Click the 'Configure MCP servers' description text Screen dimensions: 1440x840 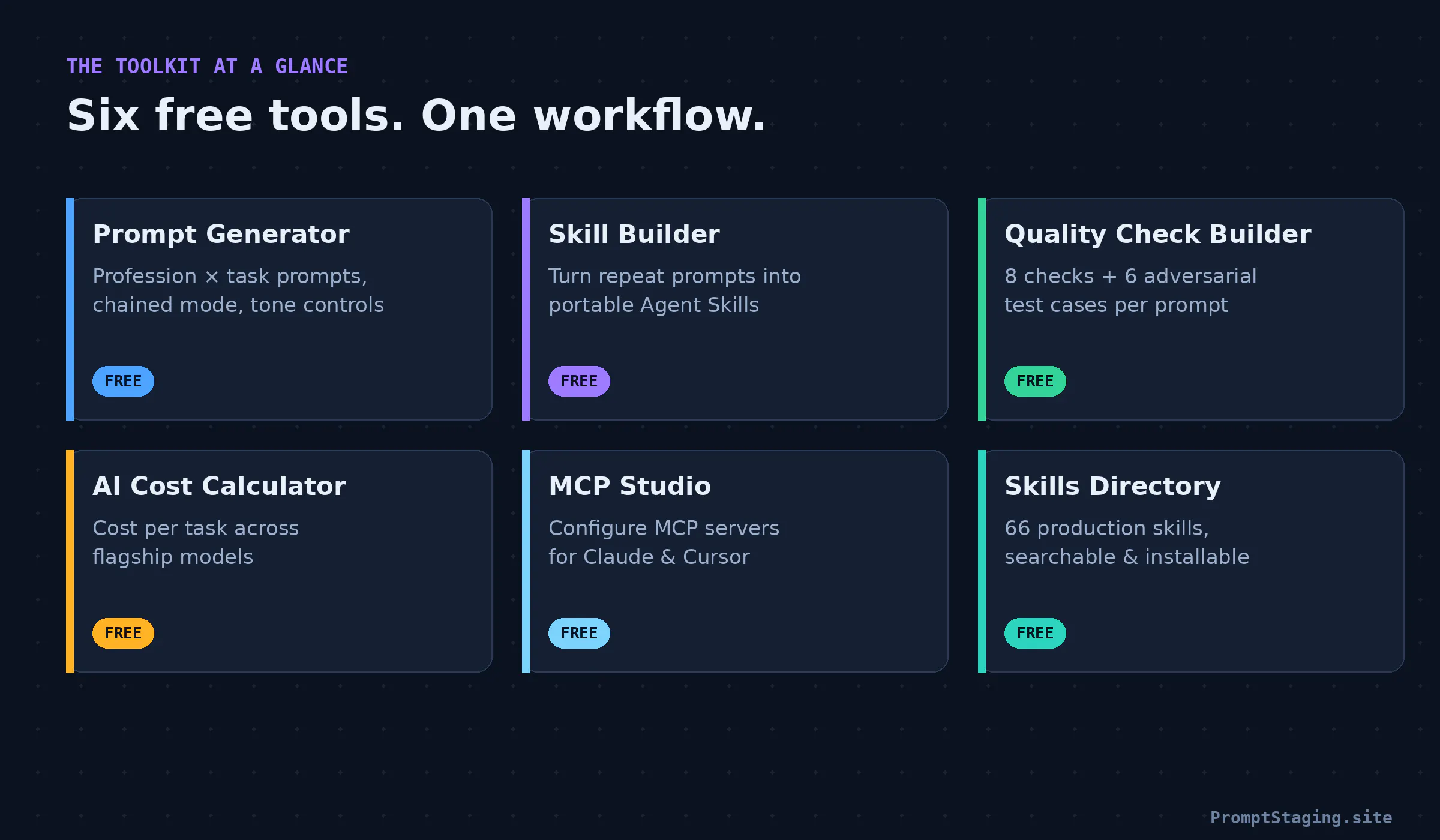(x=664, y=528)
